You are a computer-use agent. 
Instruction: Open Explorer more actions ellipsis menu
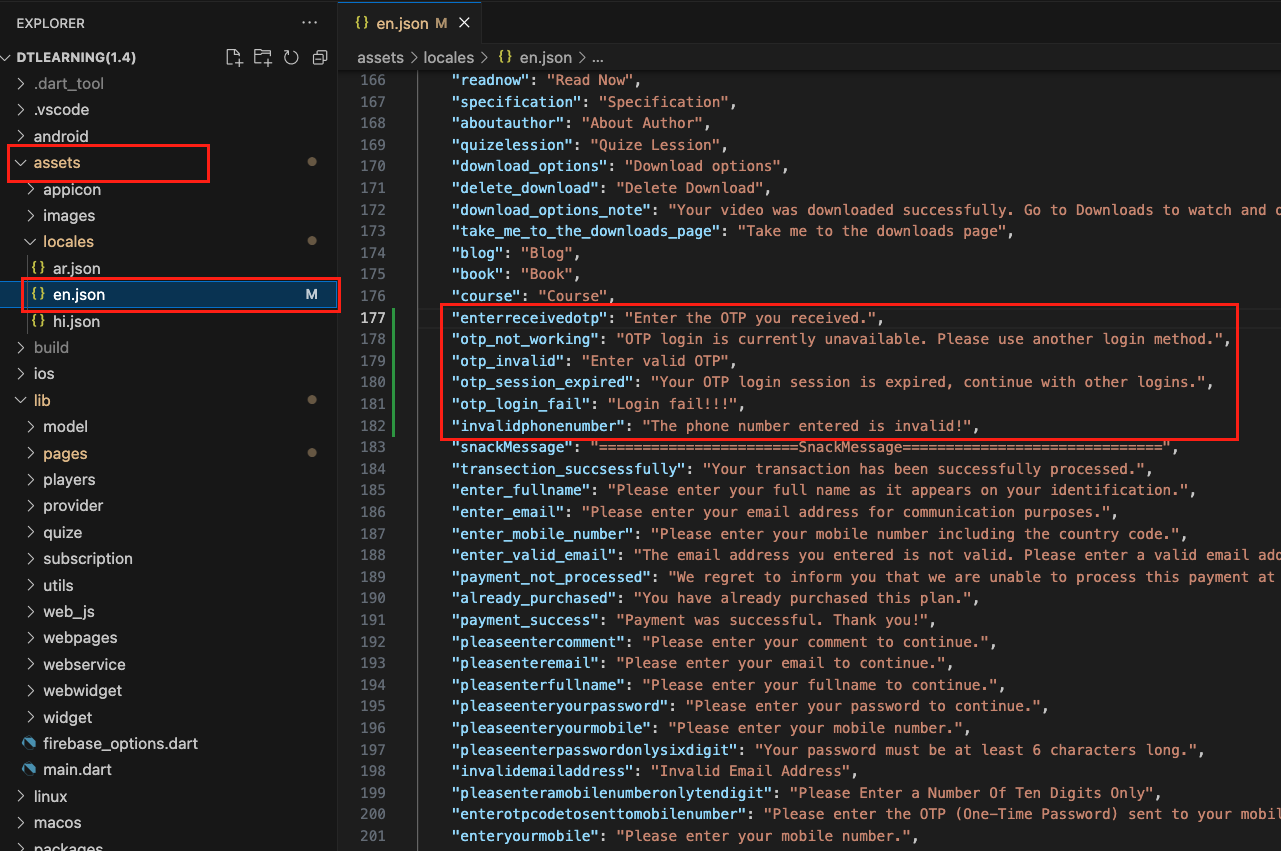(309, 23)
